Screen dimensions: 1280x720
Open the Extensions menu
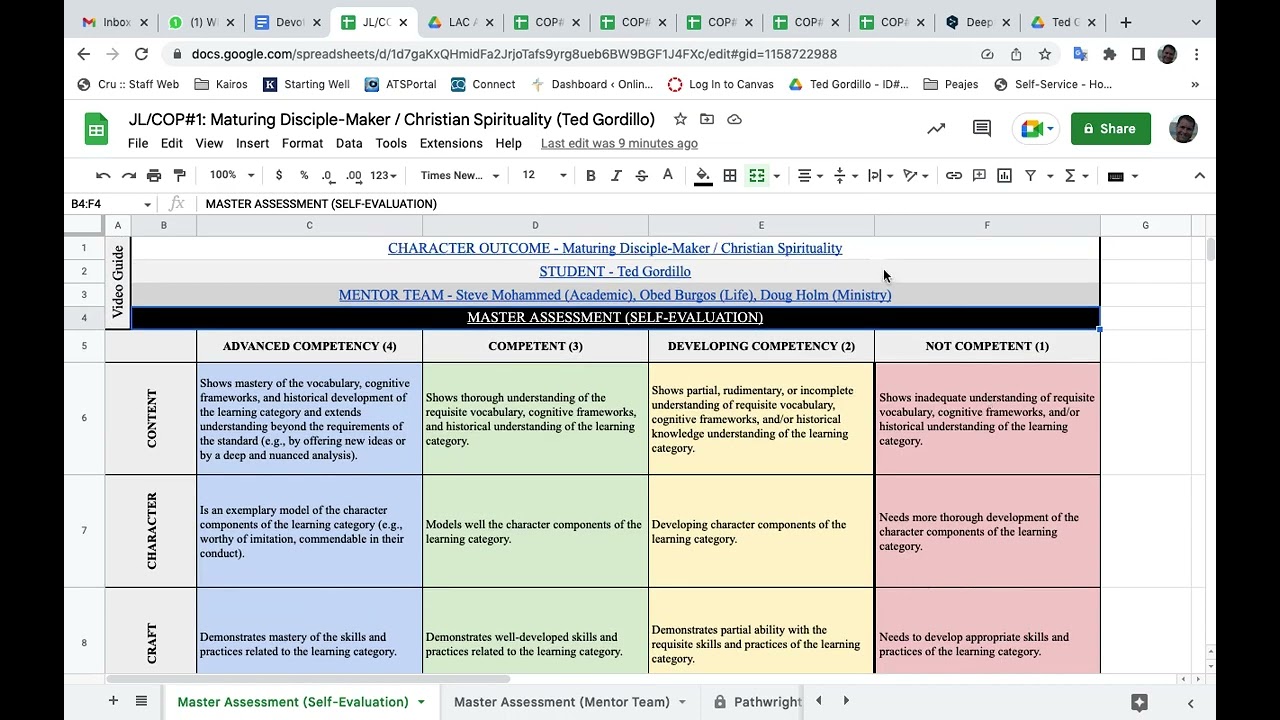coord(451,143)
